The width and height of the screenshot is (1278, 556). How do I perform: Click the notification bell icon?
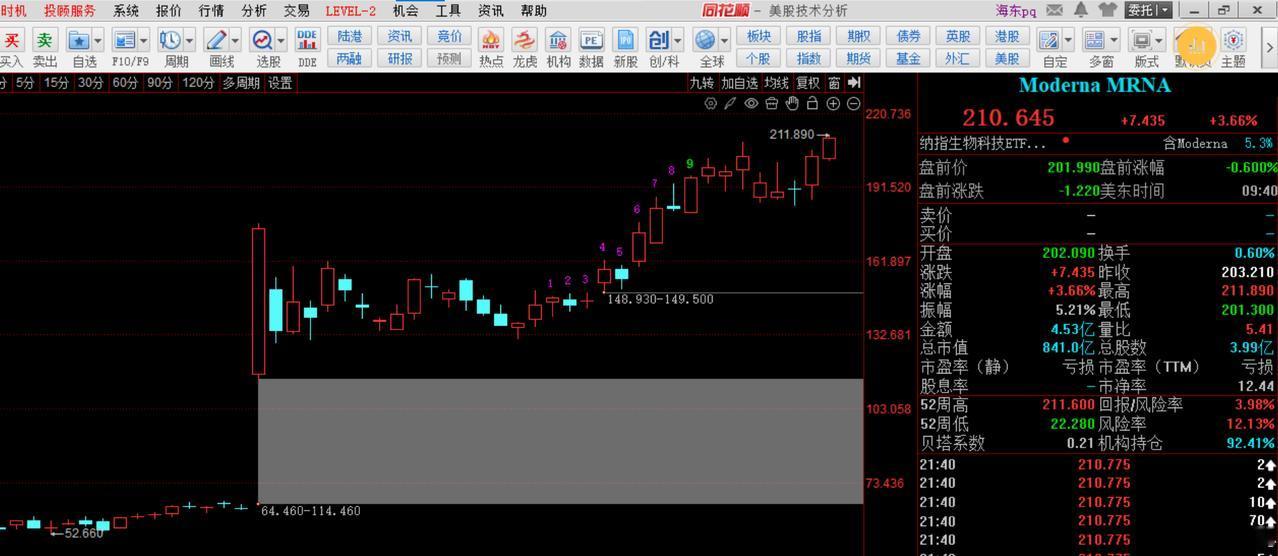click(x=1081, y=10)
